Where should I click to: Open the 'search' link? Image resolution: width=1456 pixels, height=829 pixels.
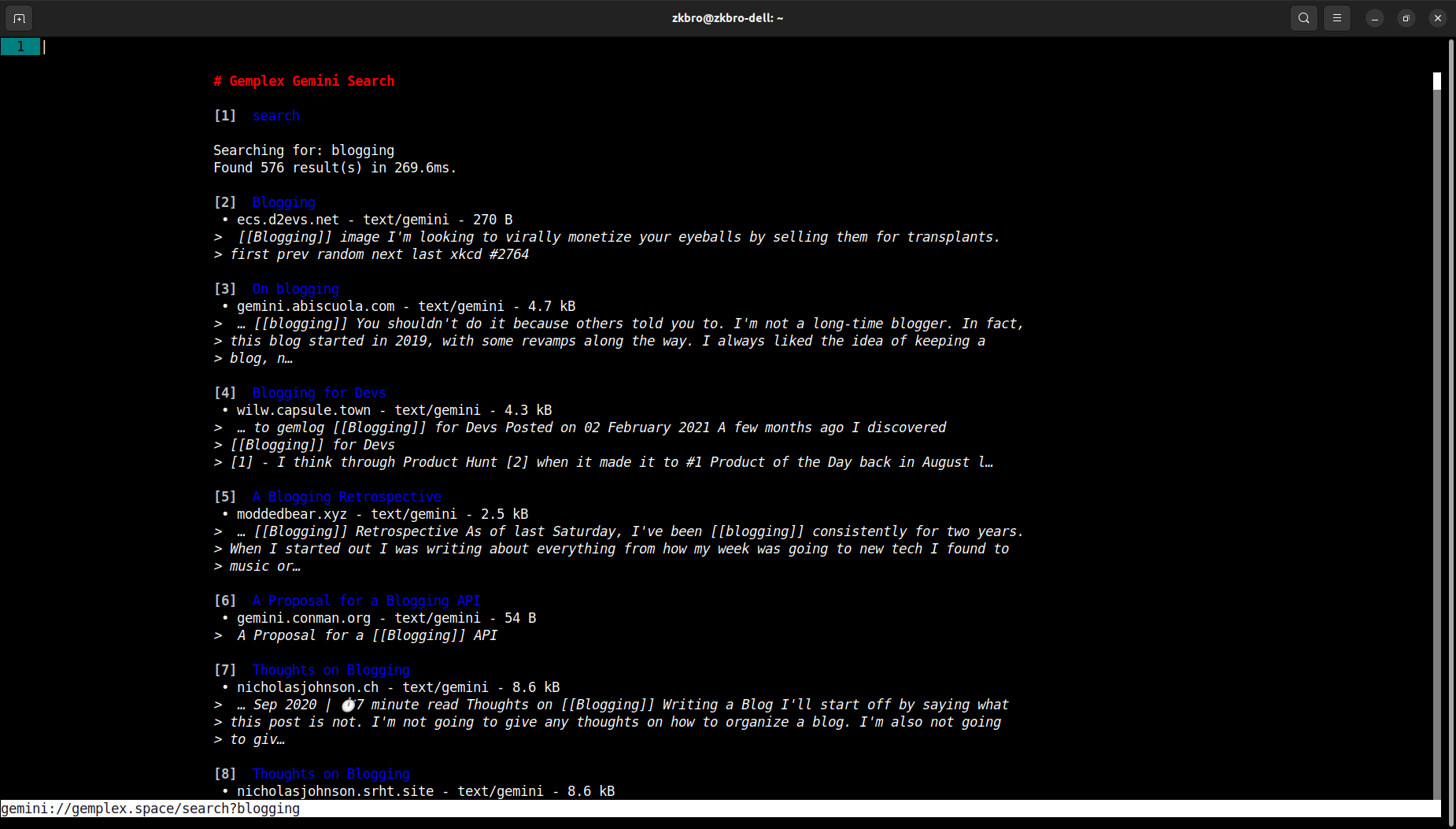(x=275, y=116)
